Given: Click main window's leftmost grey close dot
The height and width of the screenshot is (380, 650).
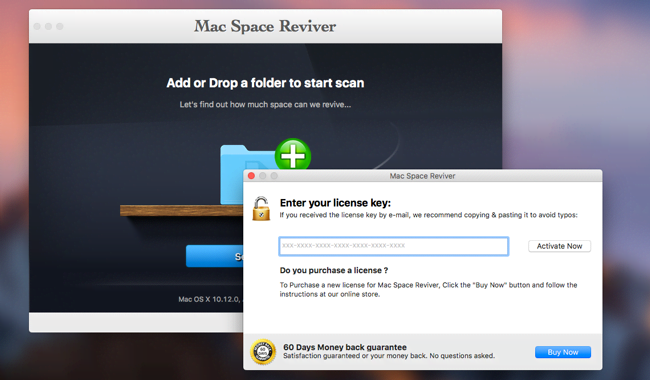Looking at the screenshot, I should pos(37,27).
